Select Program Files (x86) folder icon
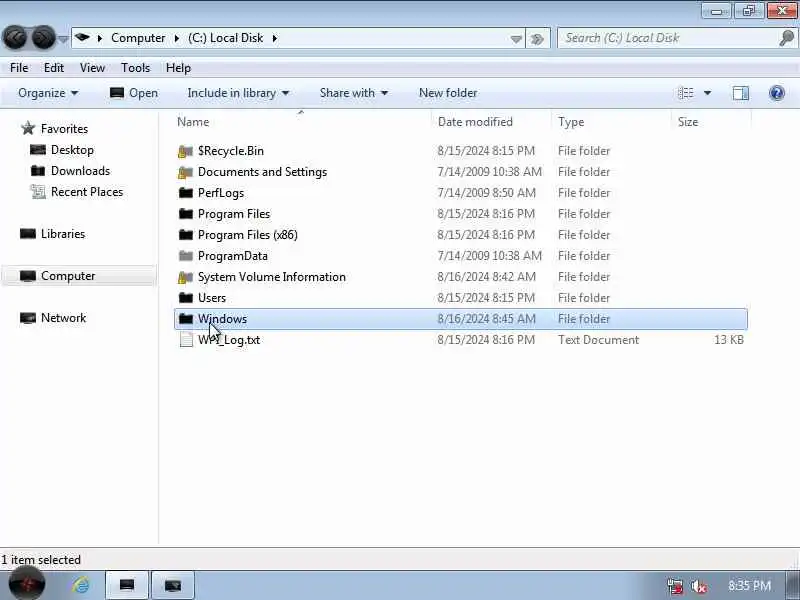Image resolution: width=800 pixels, height=600 pixels. [x=186, y=235]
